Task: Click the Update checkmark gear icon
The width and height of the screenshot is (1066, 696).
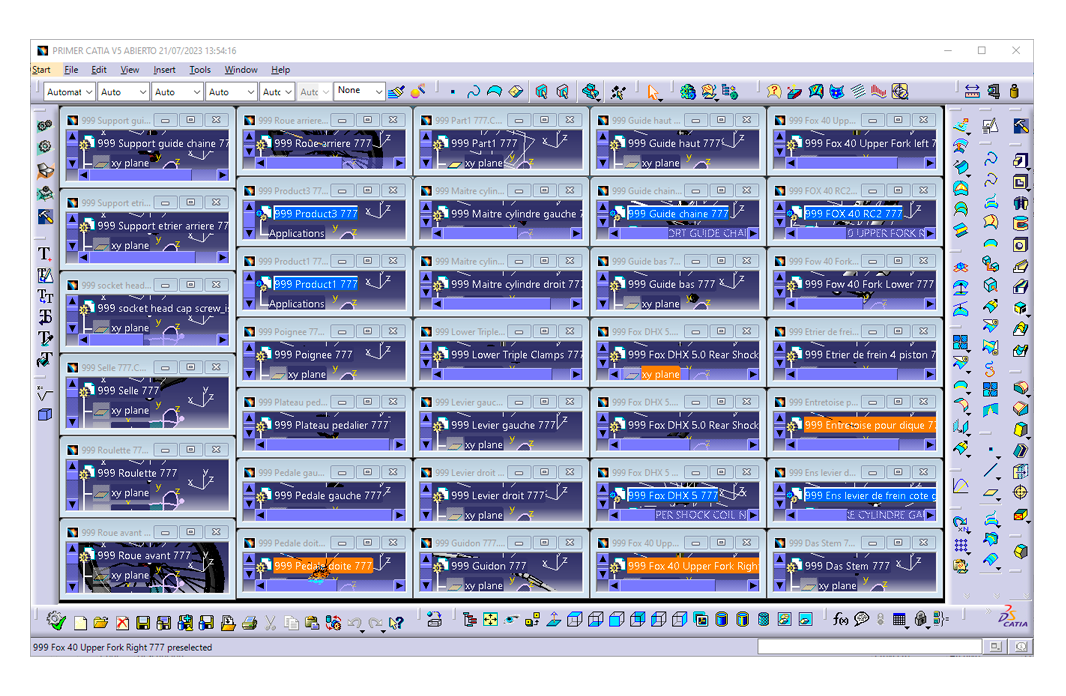Action: pyautogui.click(x=56, y=621)
